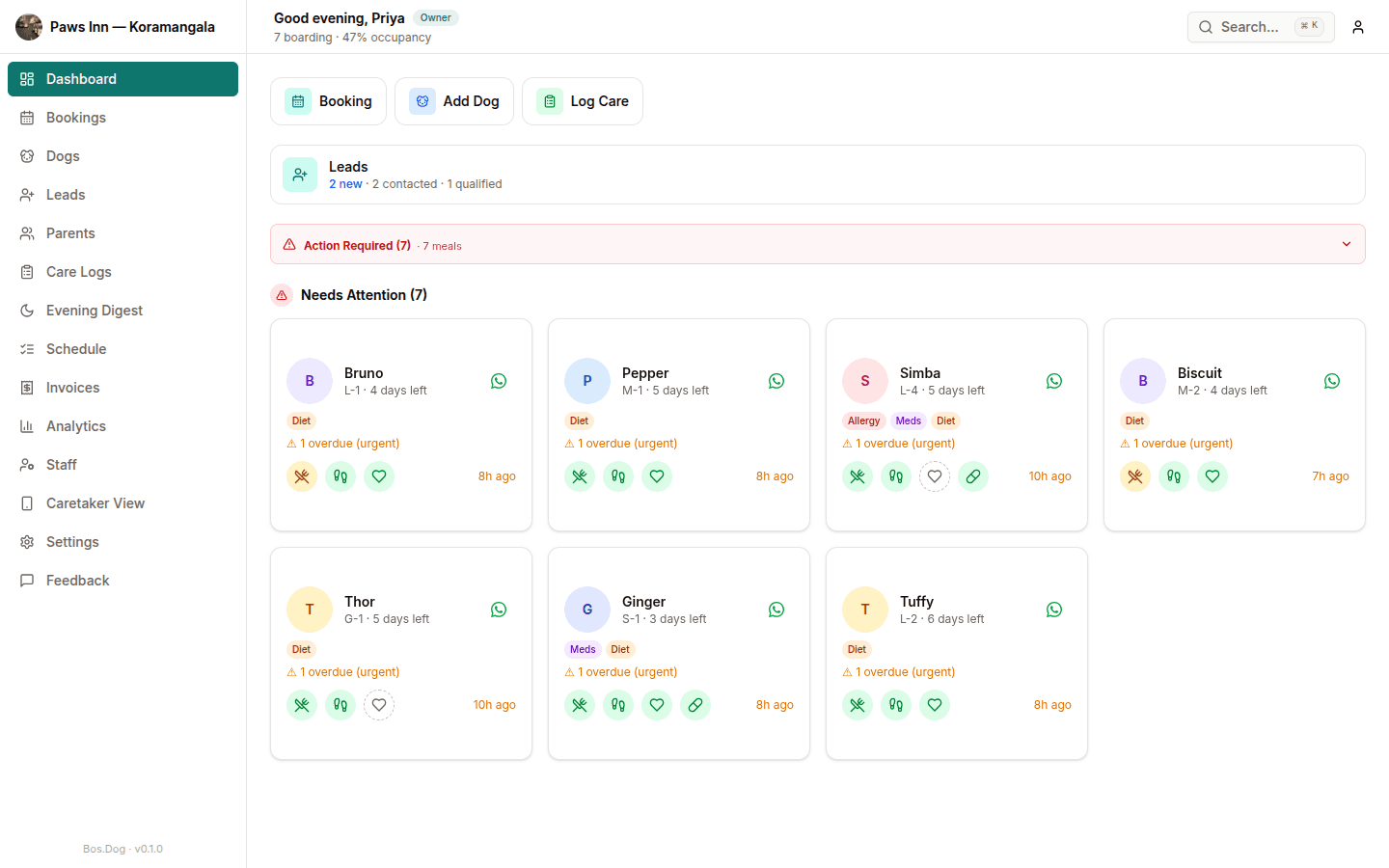
Task: Click the medication icon on Ginger's card
Action: point(695,705)
